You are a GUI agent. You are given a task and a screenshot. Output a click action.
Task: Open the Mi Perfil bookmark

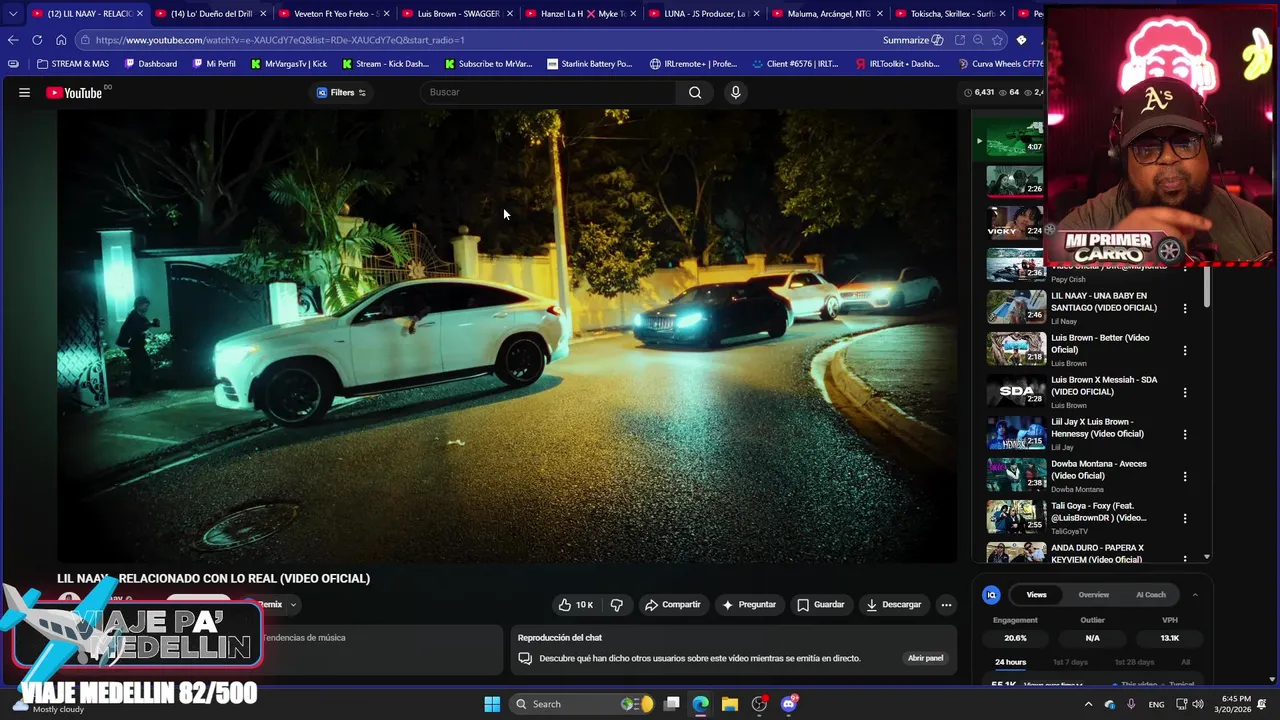point(214,64)
